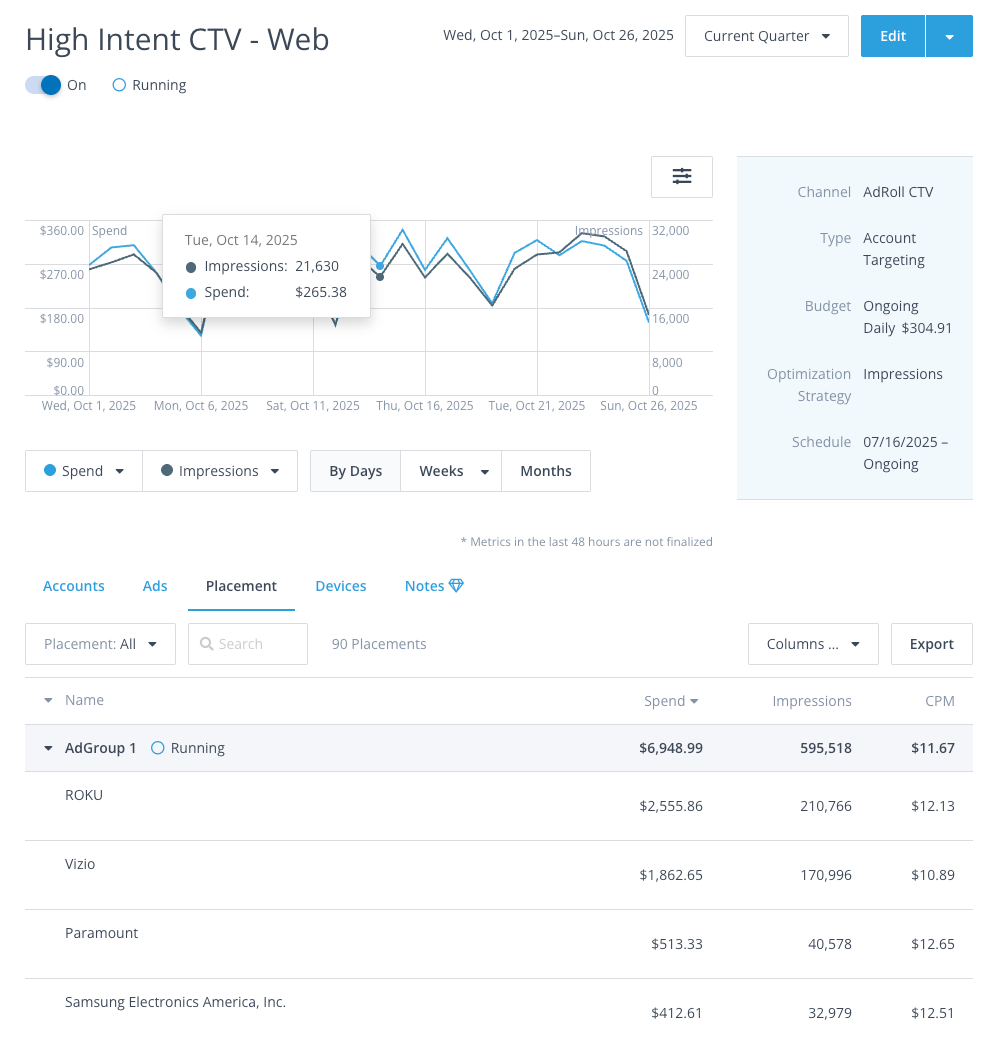This screenshot has width=1001, height=1045.
Task: Open the Placement: All filter dropdown
Action: [100, 644]
